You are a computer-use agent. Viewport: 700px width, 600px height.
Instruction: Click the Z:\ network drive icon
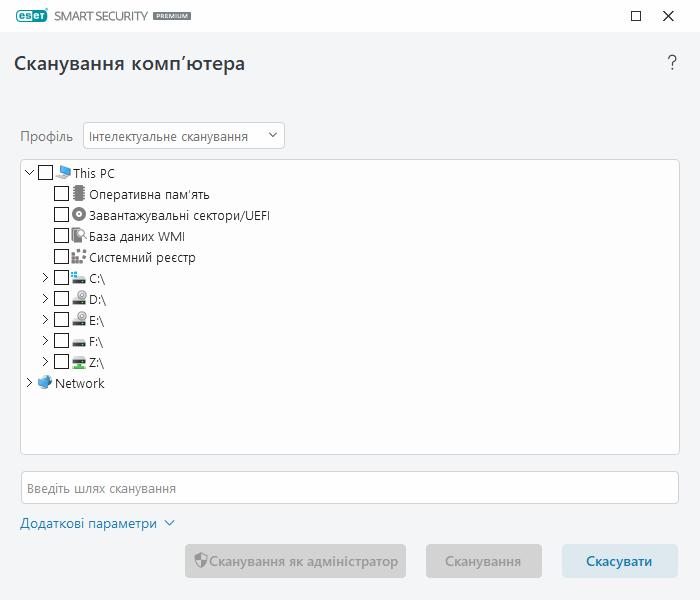[79, 362]
